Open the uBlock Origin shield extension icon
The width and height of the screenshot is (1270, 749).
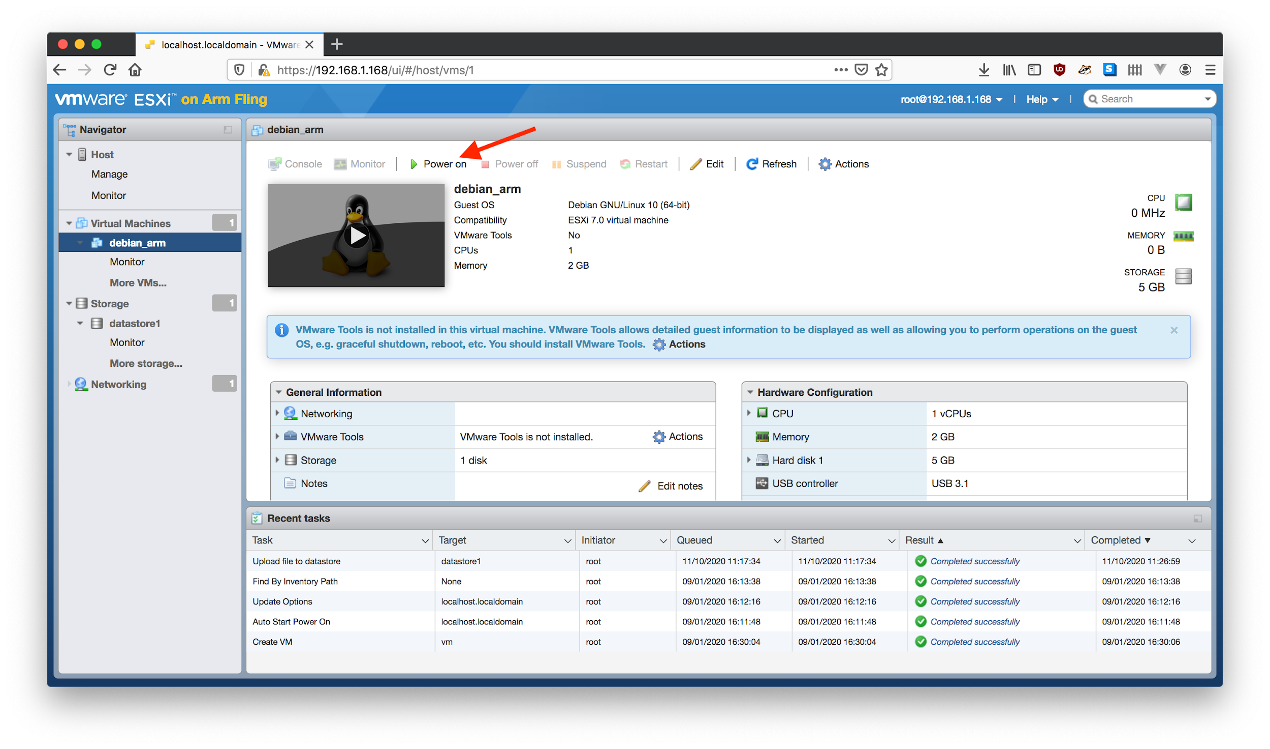(1060, 70)
